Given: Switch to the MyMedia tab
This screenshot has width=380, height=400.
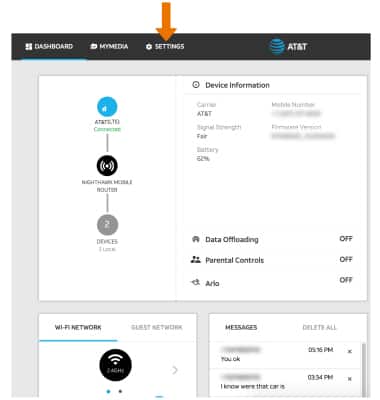Looking at the screenshot, I should coord(109,46).
